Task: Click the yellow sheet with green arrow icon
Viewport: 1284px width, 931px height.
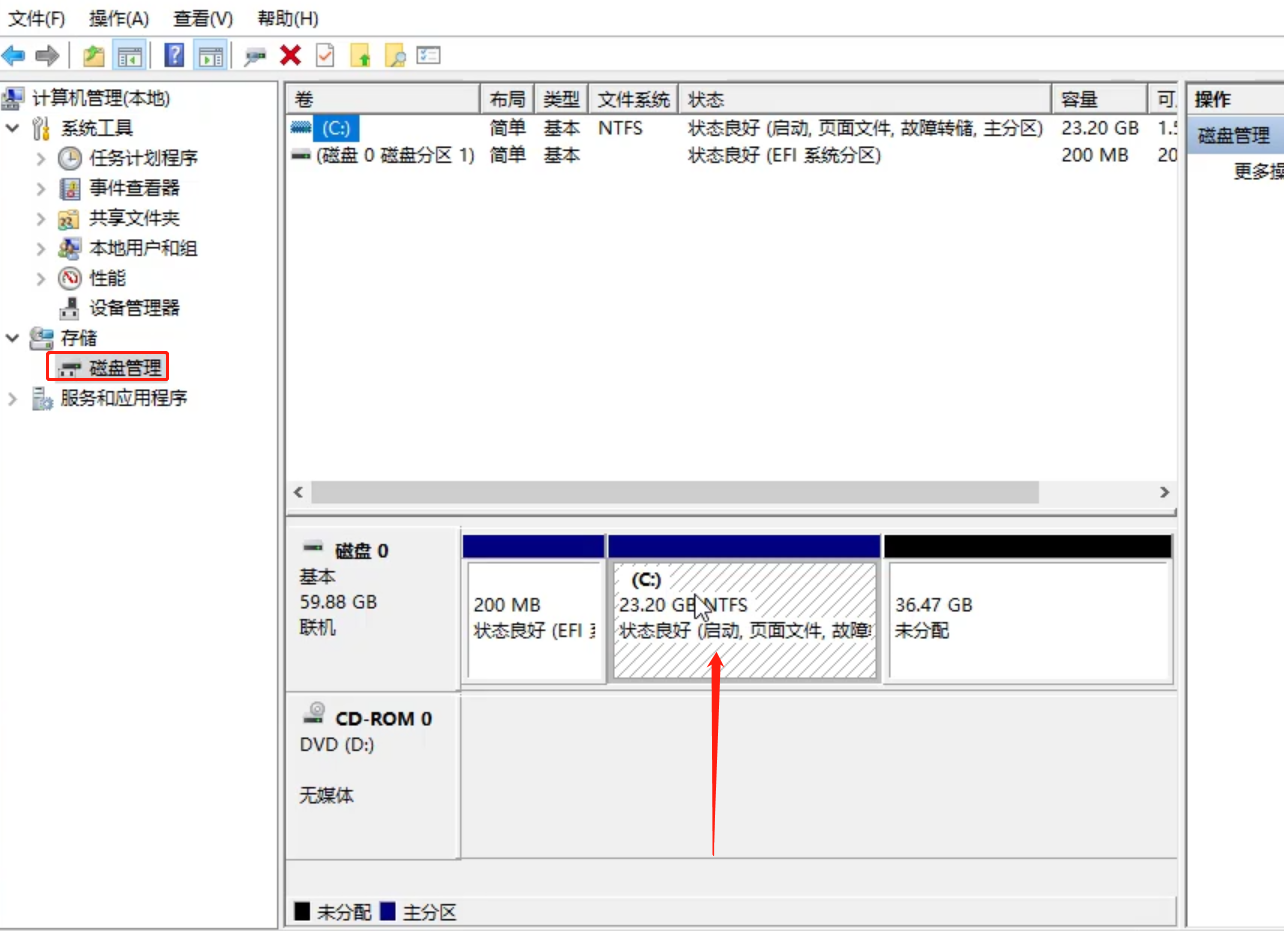Action: [360, 56]
